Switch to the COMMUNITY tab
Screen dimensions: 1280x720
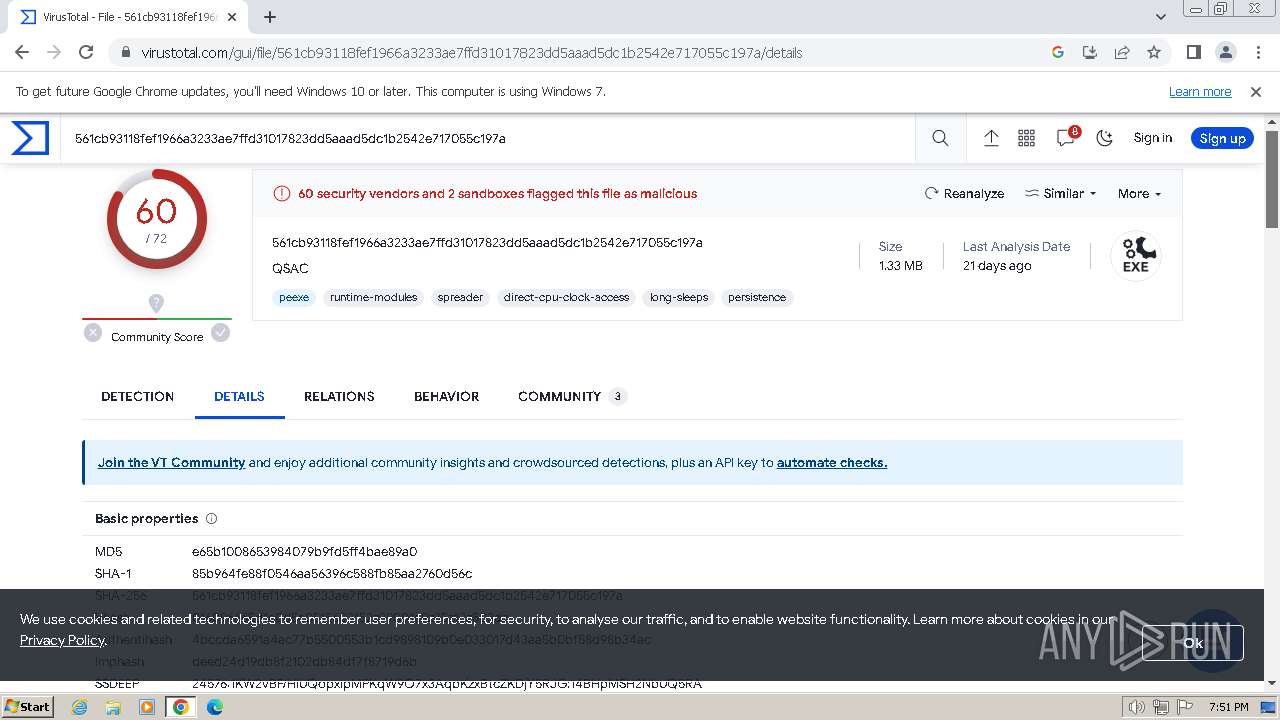pyautogui.click(x=572, y=397)
